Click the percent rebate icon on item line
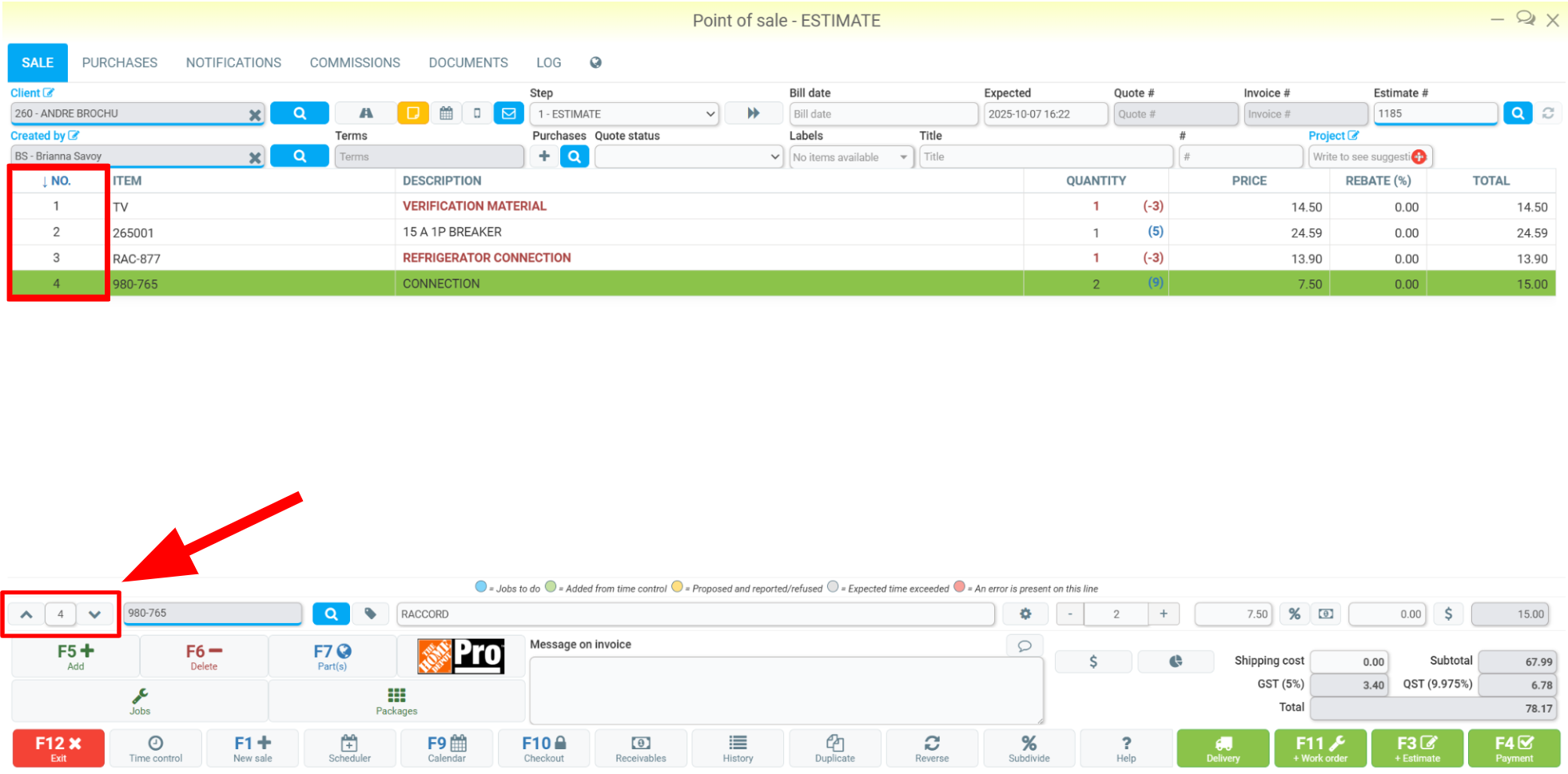1568x774 pixels. click(x=1294, y=613)
